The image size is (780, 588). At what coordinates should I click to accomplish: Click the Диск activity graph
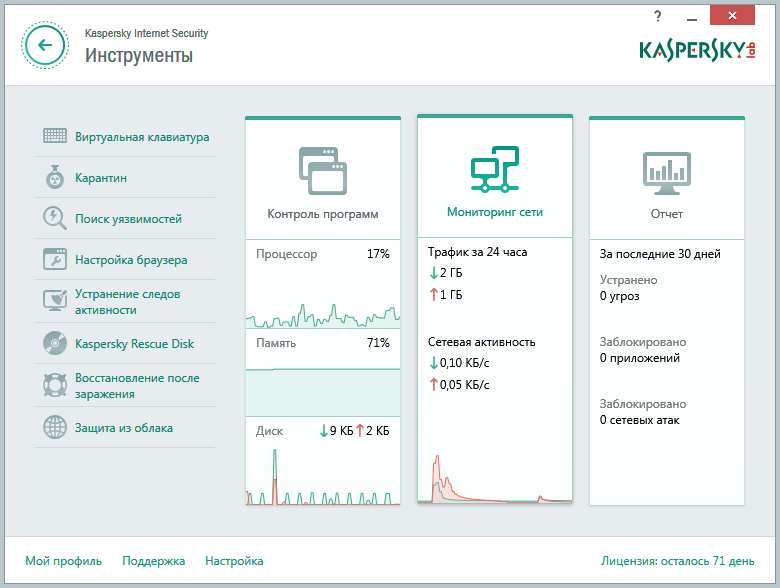[323, 477]
